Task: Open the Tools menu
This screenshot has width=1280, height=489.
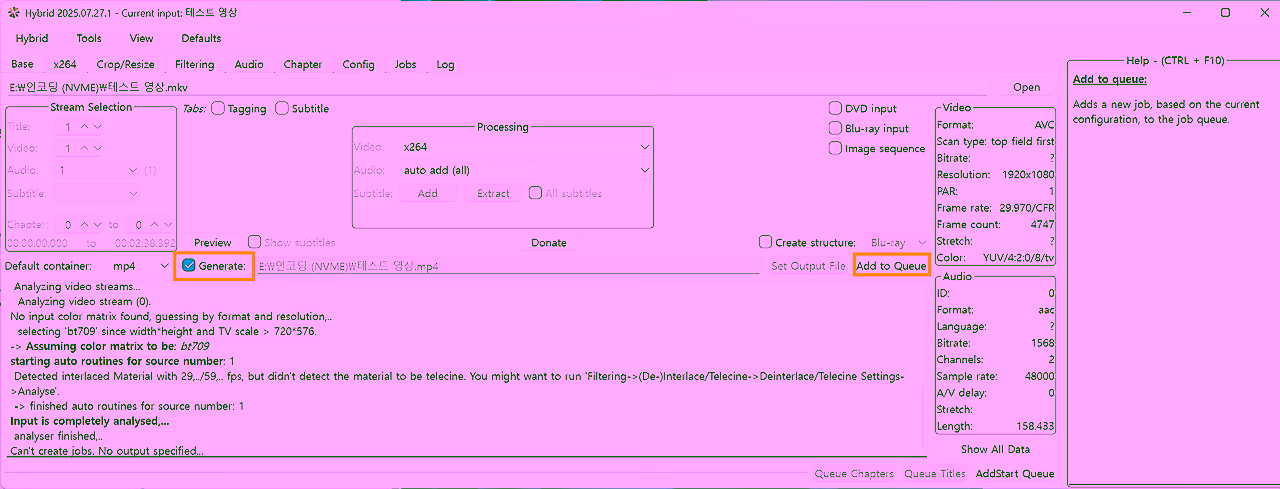Action: tap(89, 38)
